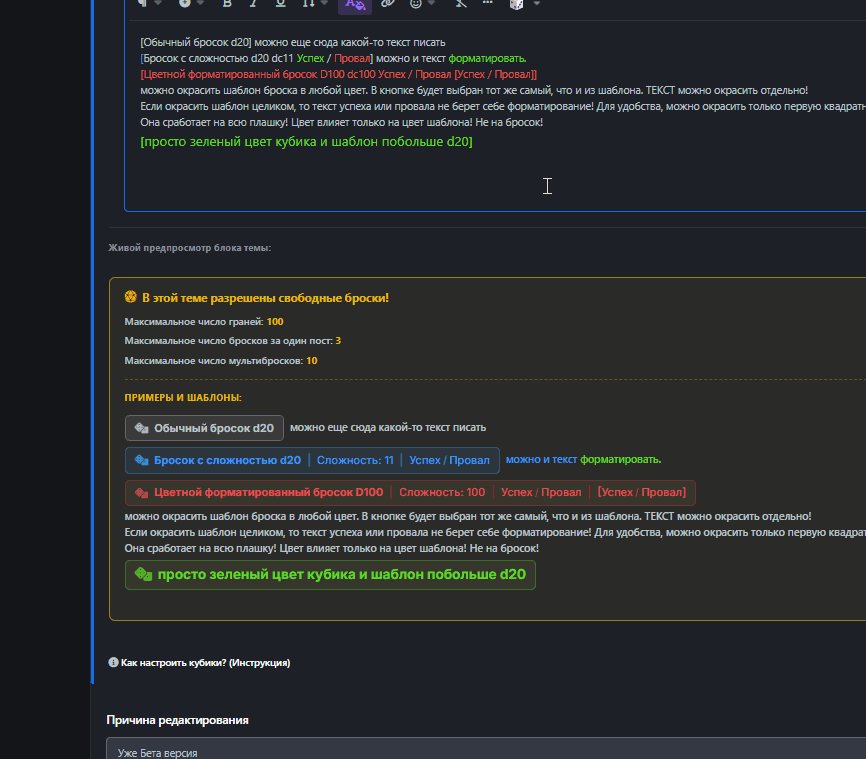Open the text color tool
The height and width of the screenshot is (759, 866).
click(355, 4)
